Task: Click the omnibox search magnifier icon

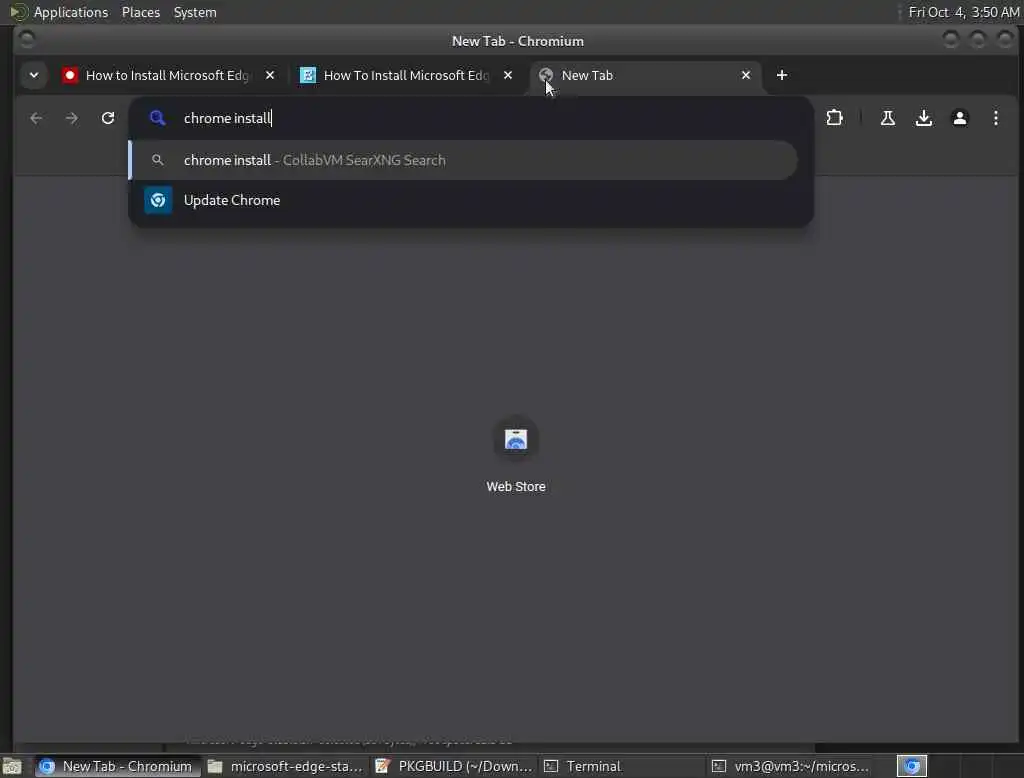Action: [157, 118]
